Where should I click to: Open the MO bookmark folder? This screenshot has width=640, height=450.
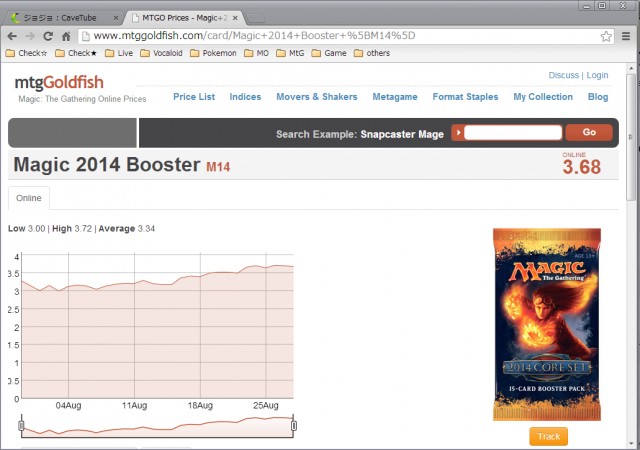256,53
